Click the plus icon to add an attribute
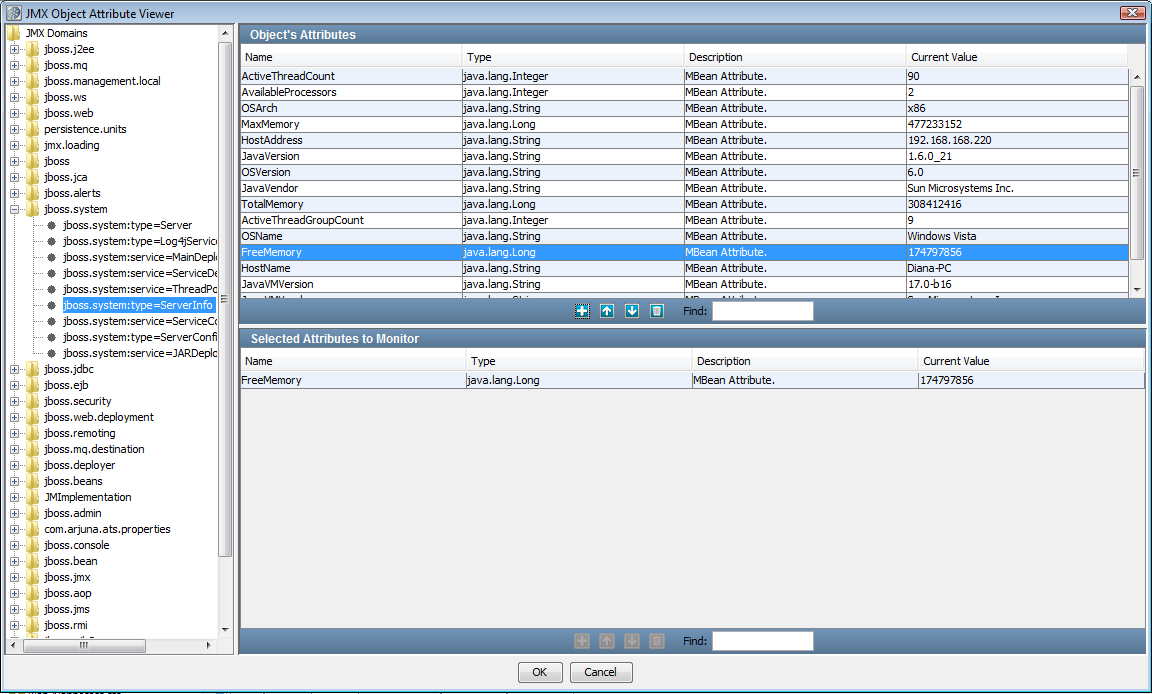This screenshot has width=1152, height=694. tap(581, 311)
